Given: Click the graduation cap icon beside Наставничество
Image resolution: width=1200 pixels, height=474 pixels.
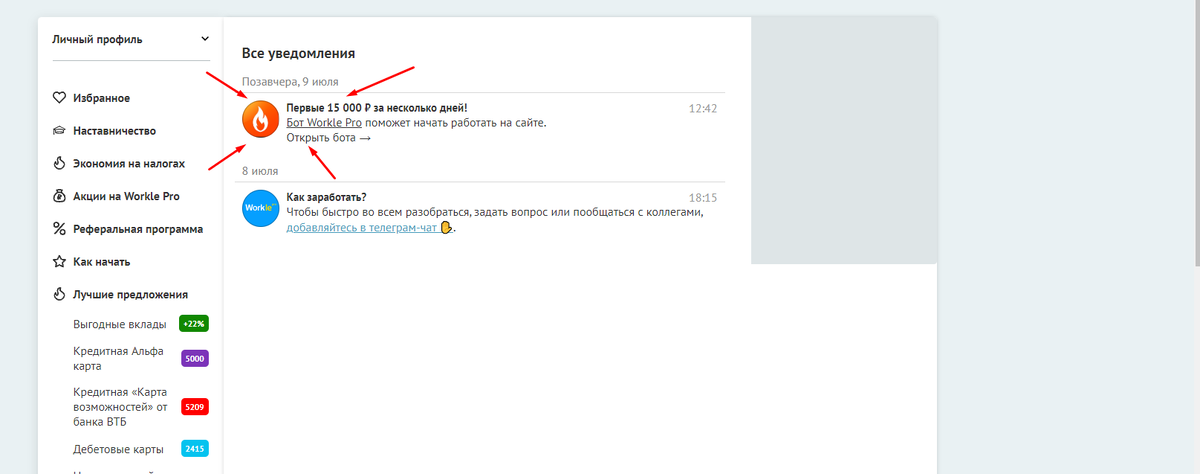Looking at the screenshot, I should pyautogui.click(x=59, y=131).
